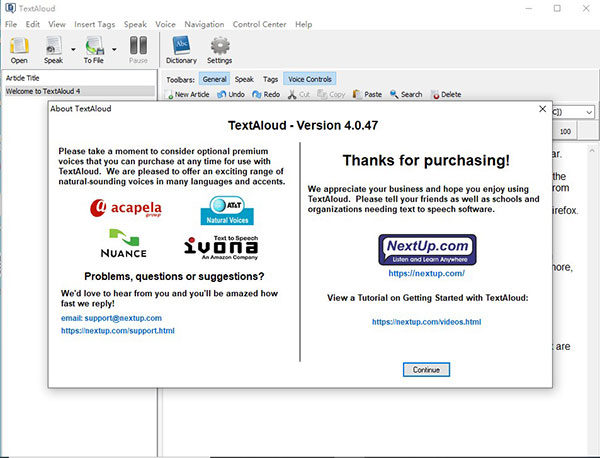Open the Dictionary tool
This screenshot has height=458, width=600.
[181, 50]
